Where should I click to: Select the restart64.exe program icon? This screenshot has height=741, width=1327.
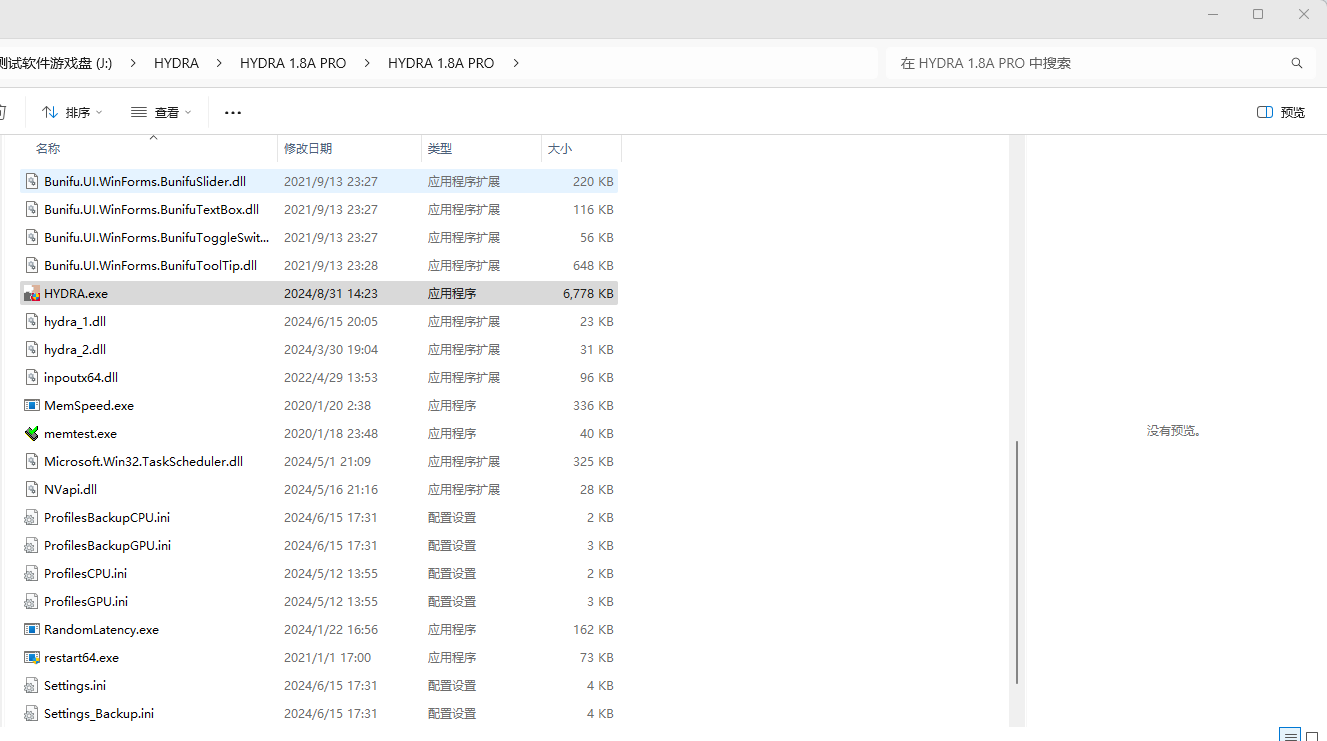coord(32,658)
